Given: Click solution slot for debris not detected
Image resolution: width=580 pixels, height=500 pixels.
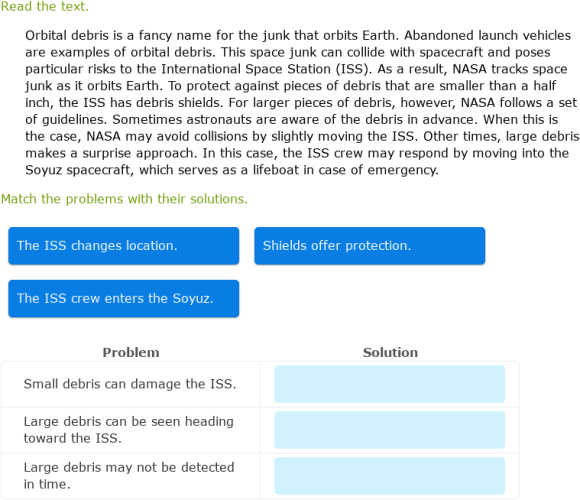Looking at the screenshot, I should [390, 476].
